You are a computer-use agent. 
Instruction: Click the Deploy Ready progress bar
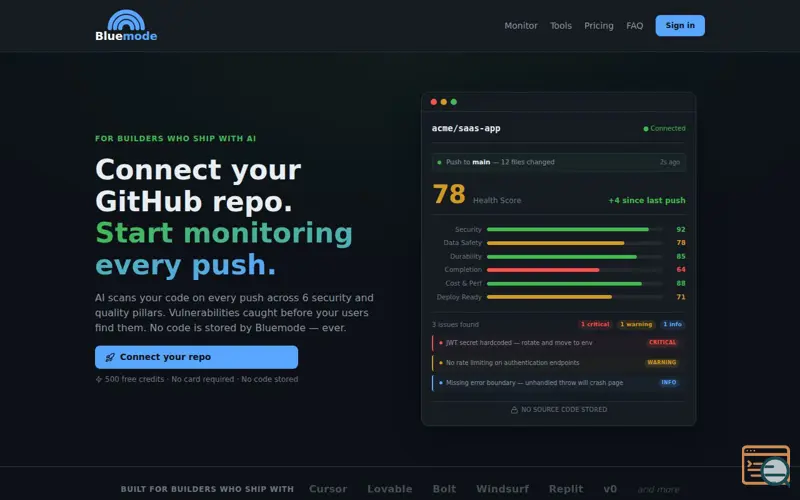574,297
